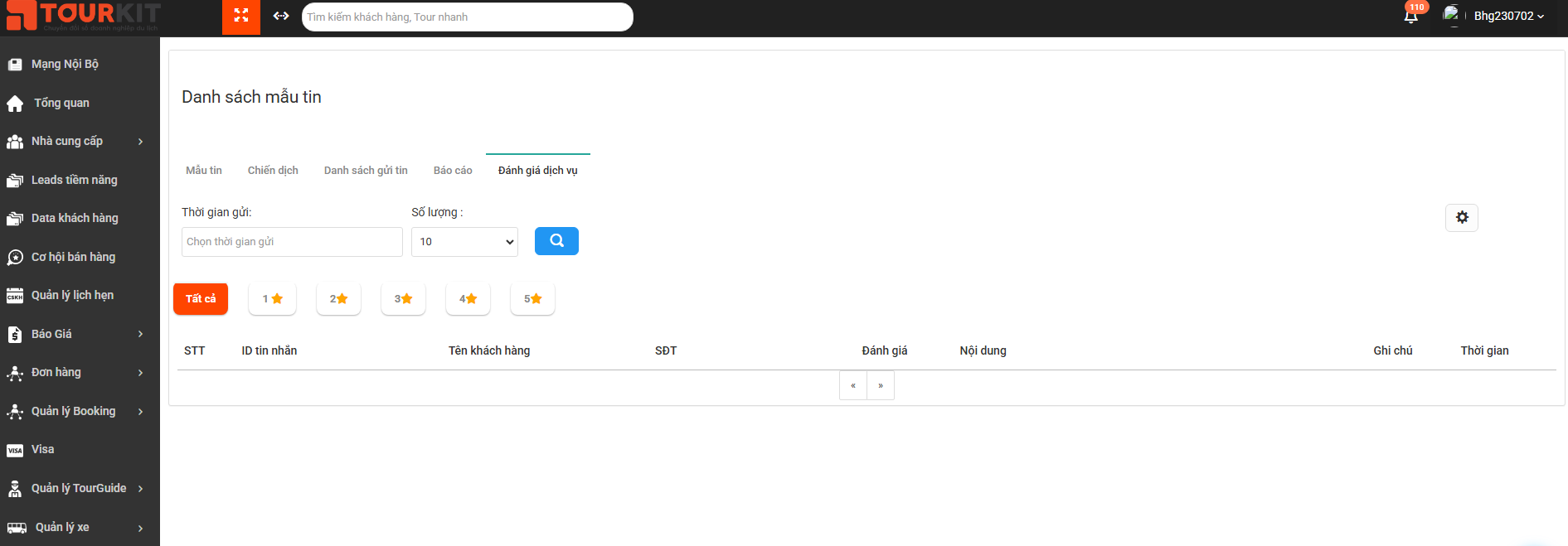Filter by 3 star rating
The width and height of the screenshot is (1568, 546).
[403, 299]
